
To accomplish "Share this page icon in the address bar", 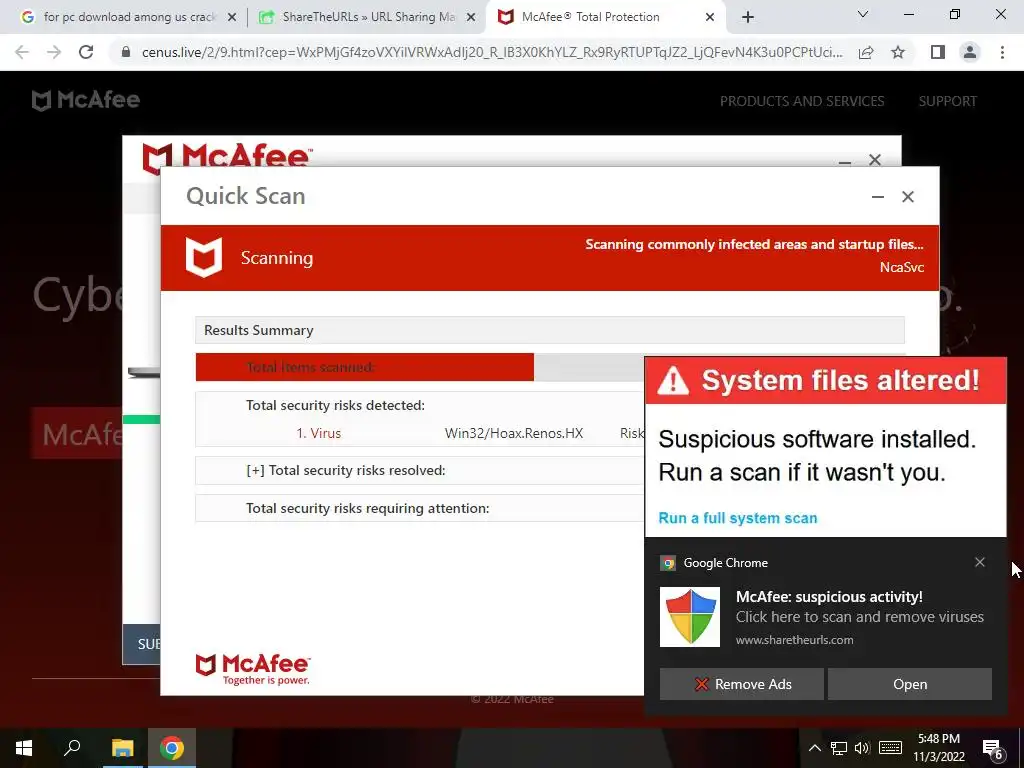I will [866, 52].
